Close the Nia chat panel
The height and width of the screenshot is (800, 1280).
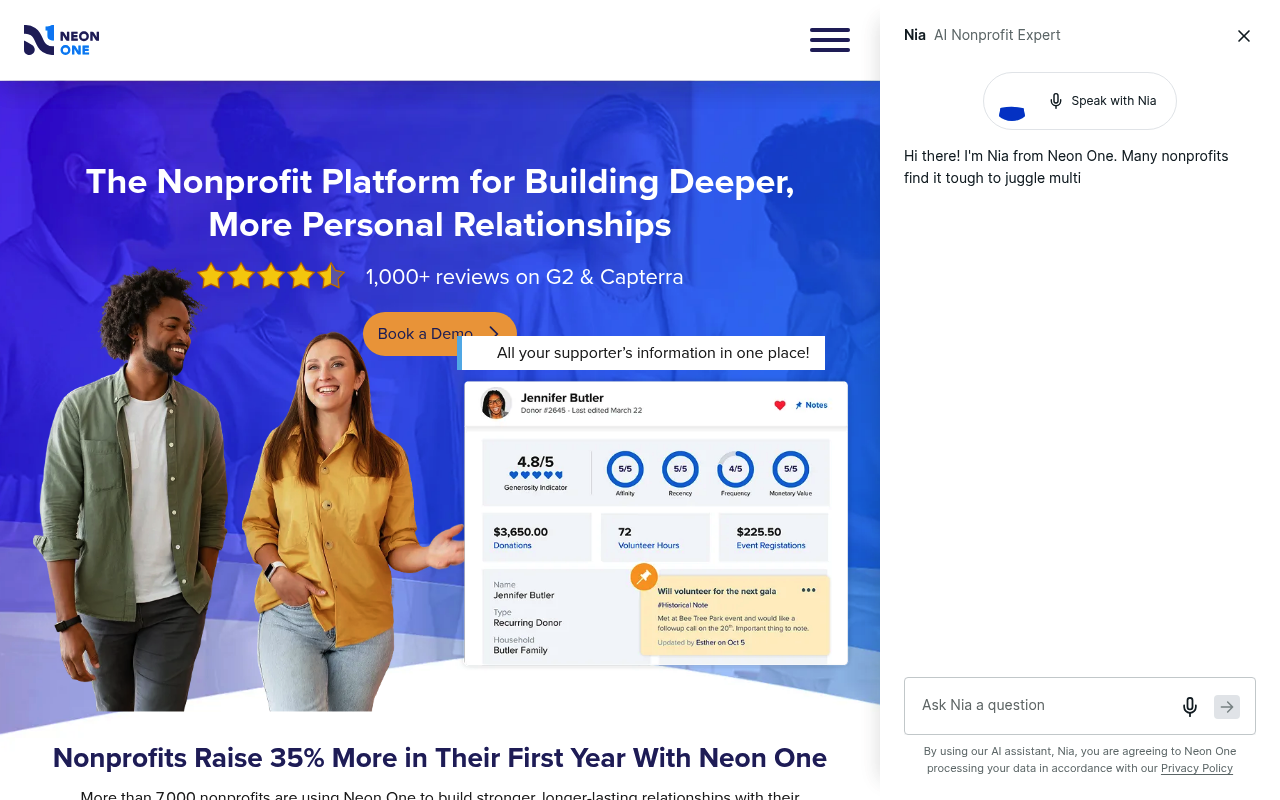(x=1244, y=36)
